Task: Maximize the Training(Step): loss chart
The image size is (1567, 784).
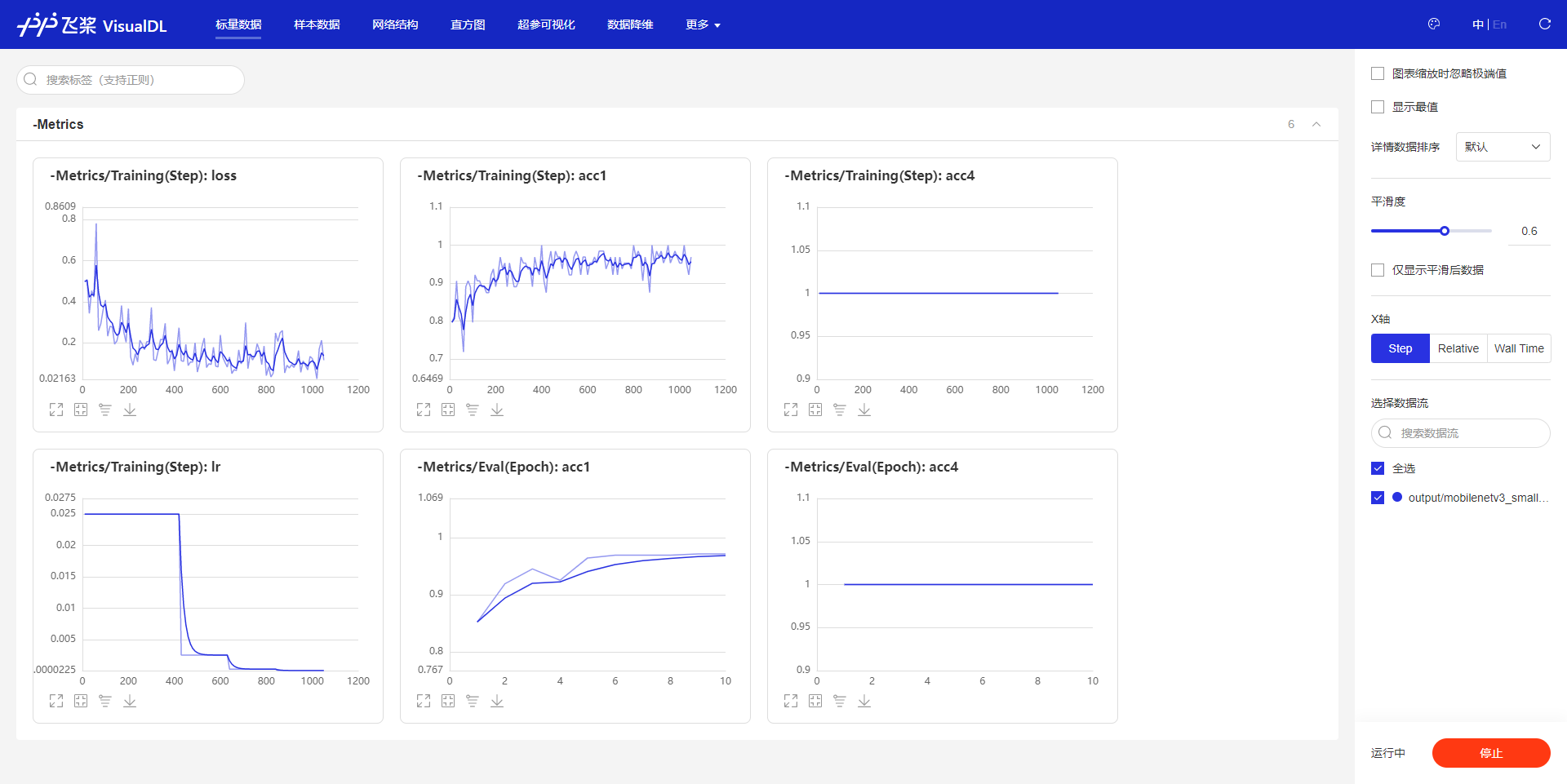Action: tap(56, 410)
